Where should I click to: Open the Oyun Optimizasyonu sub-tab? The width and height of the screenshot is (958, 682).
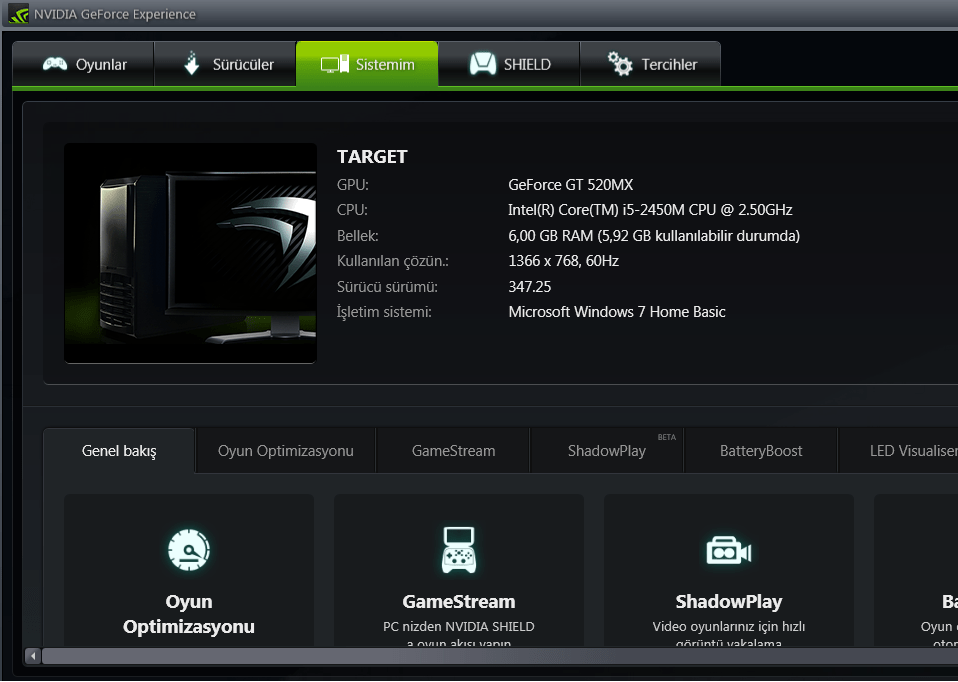285,451
